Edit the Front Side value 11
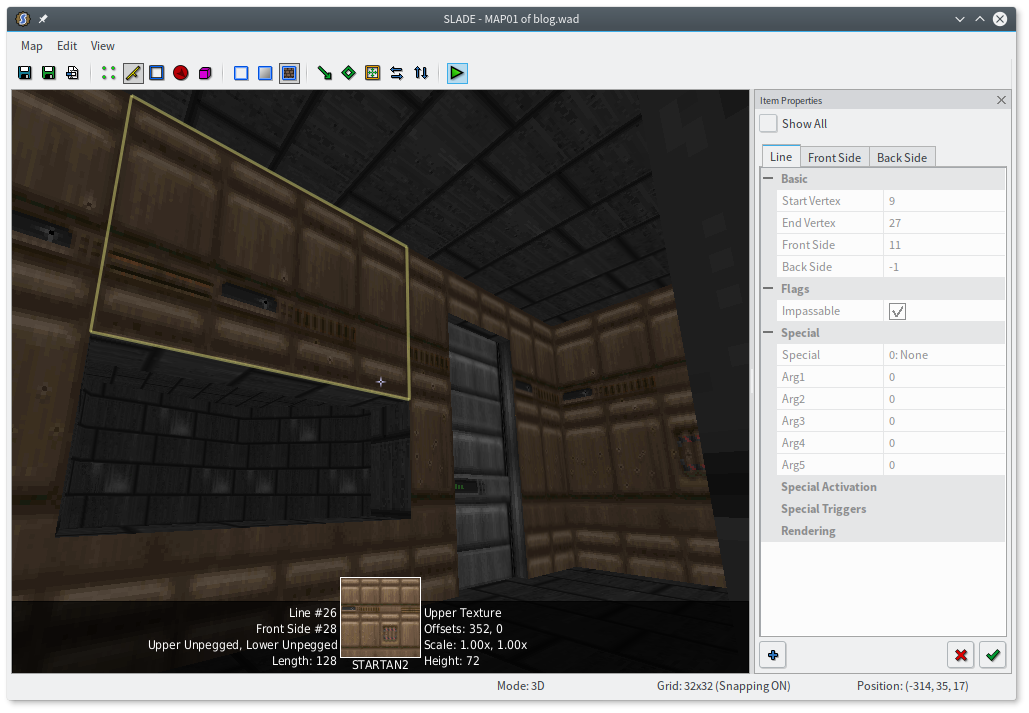Screen dimensions: 1029x713 944,245
